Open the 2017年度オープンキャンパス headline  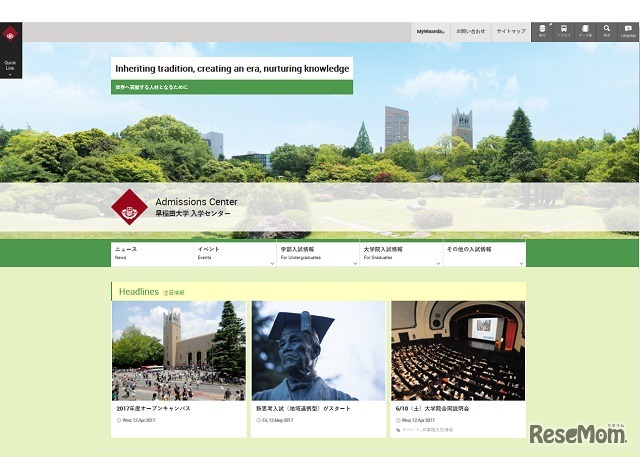pyautogui.click(x=153, y=408)
